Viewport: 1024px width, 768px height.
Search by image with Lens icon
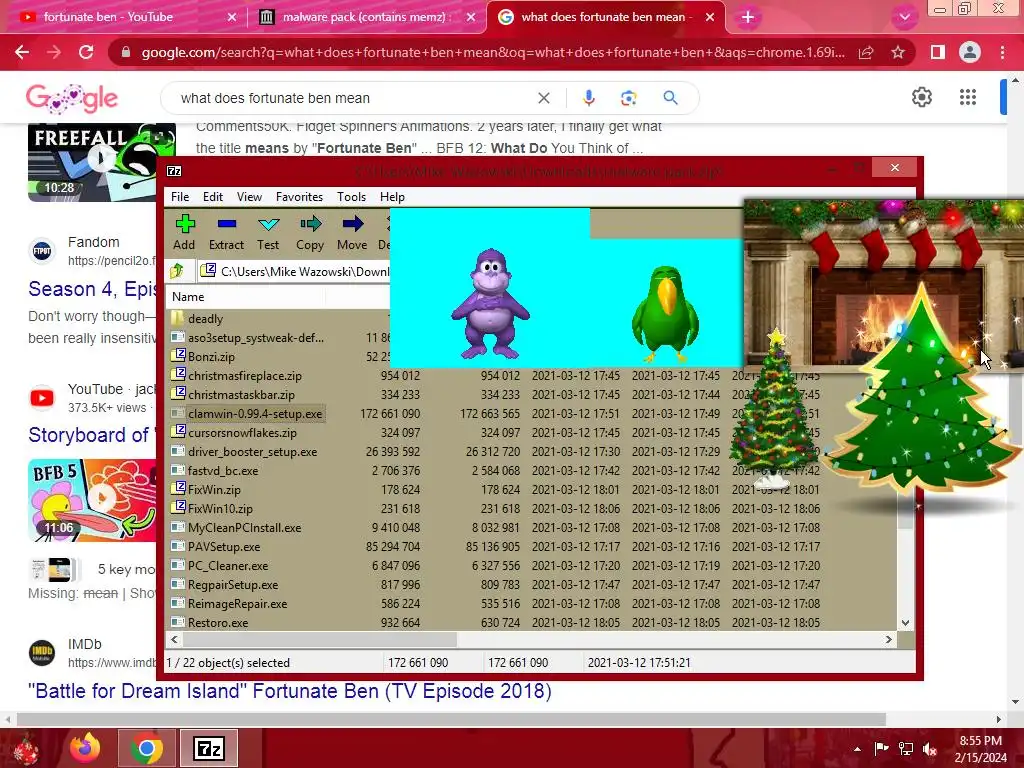coord(628,98)
